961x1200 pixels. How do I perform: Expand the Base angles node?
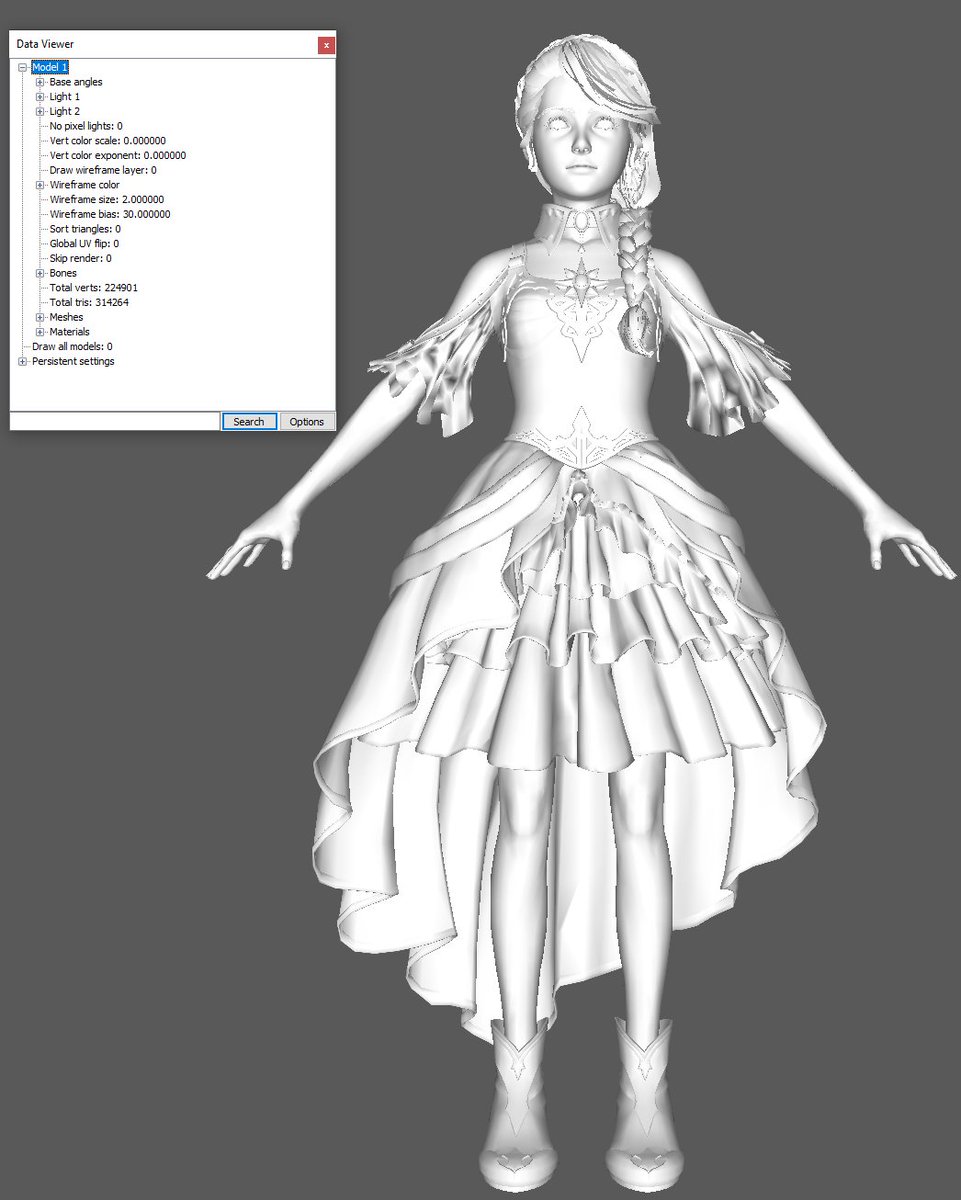point(40,82)
